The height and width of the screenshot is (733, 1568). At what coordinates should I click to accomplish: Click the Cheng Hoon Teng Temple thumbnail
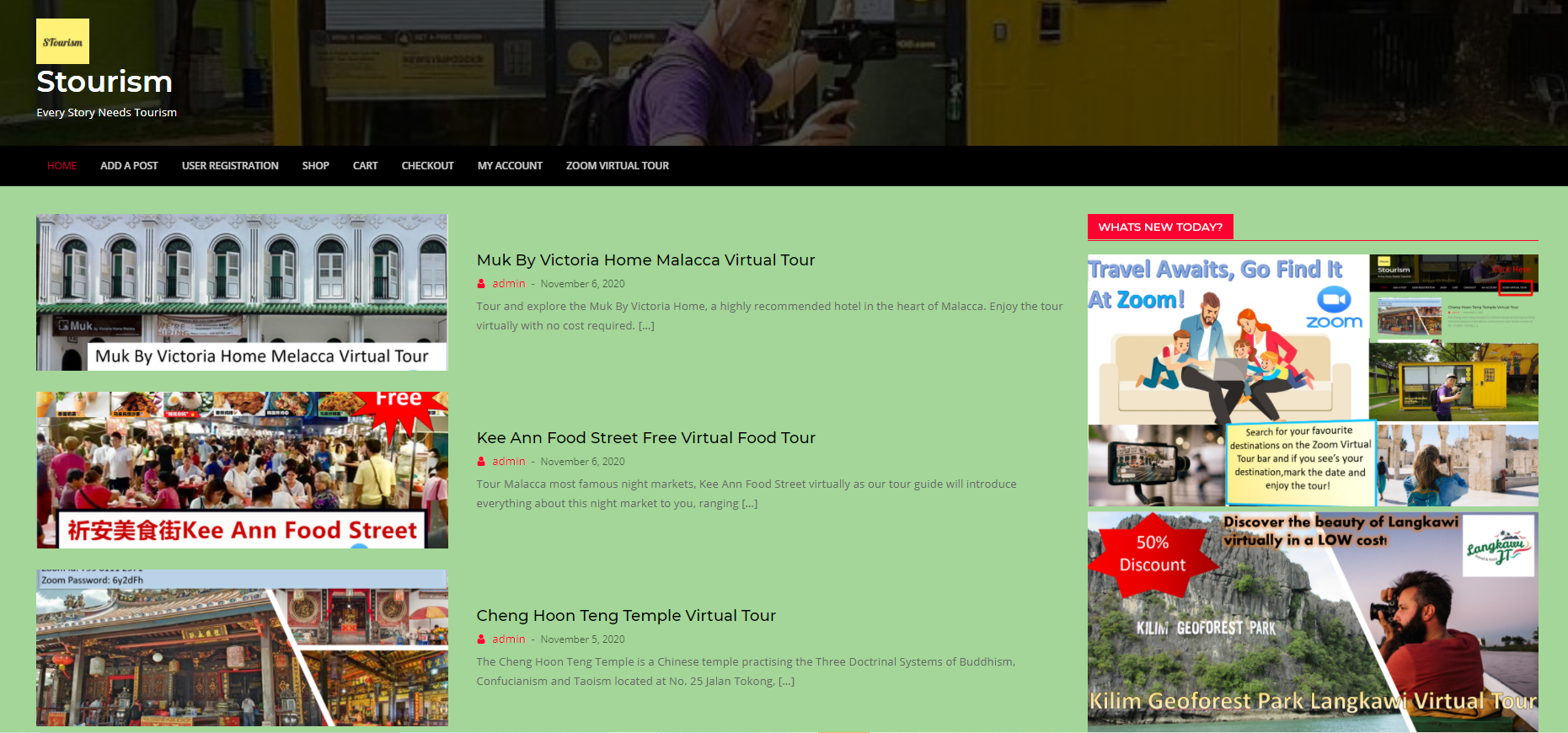coord(242,648)
